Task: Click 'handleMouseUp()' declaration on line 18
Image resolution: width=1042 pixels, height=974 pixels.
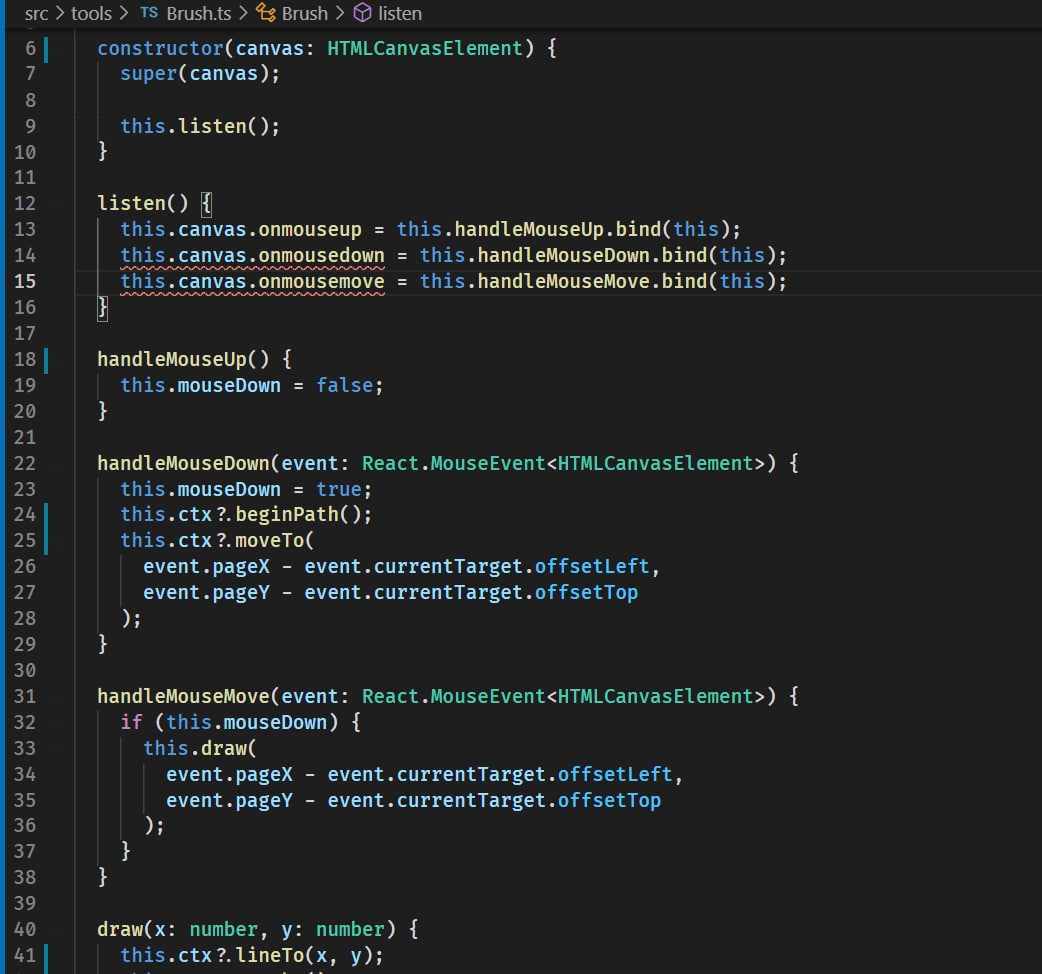Action: point(183,359)
